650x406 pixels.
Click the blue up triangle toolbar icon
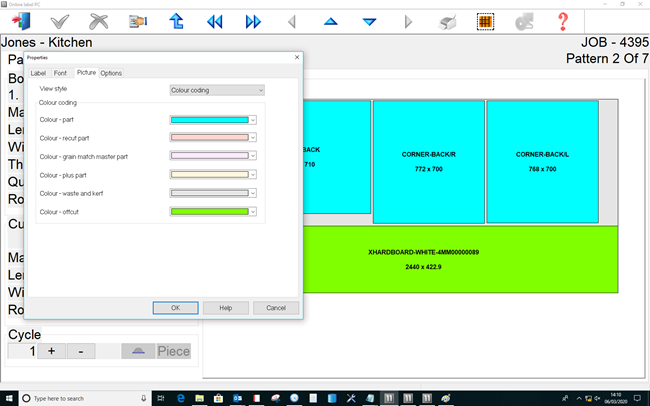(x=331, y=20)
